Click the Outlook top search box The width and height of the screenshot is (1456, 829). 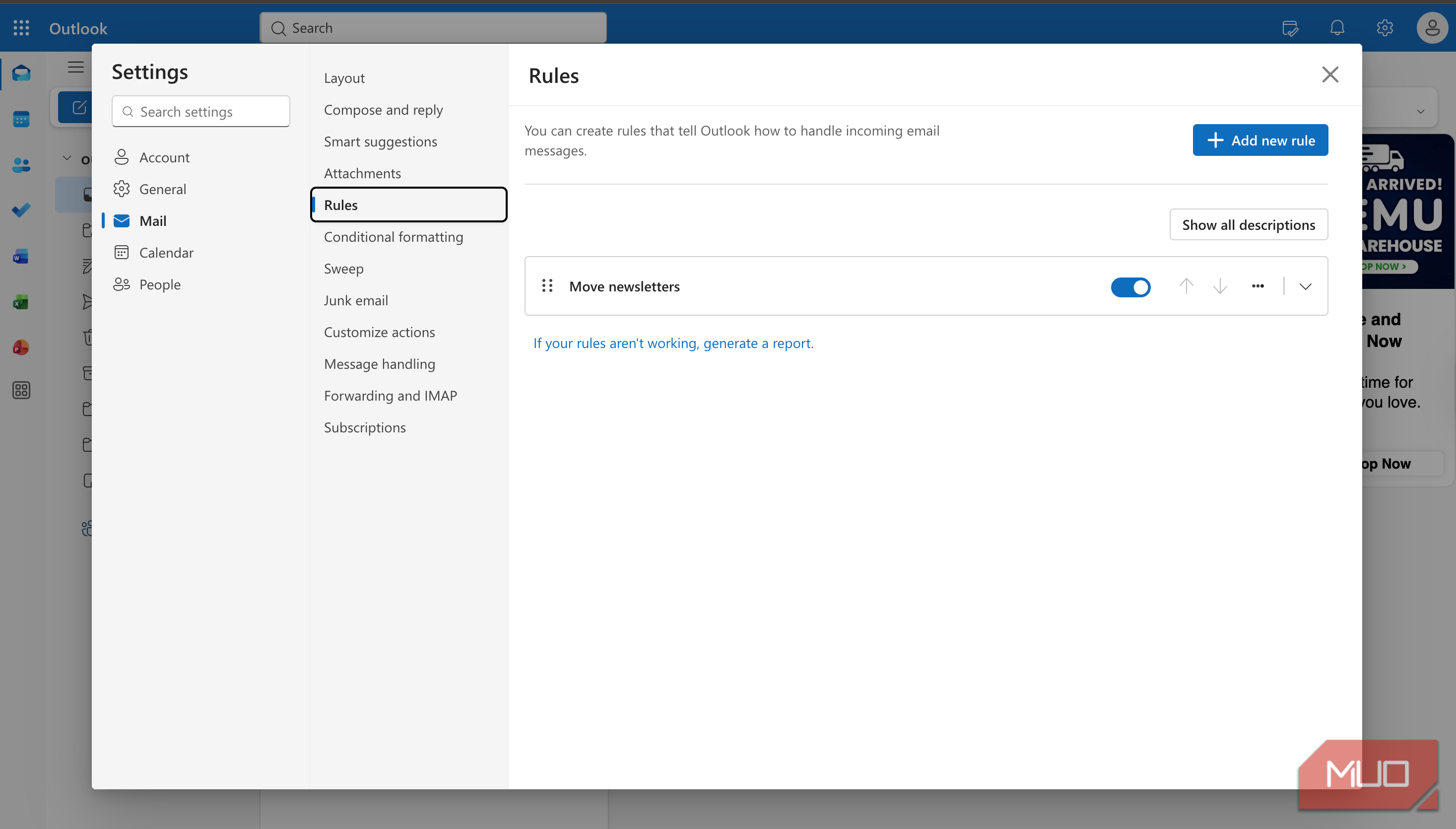click(433, 28)
